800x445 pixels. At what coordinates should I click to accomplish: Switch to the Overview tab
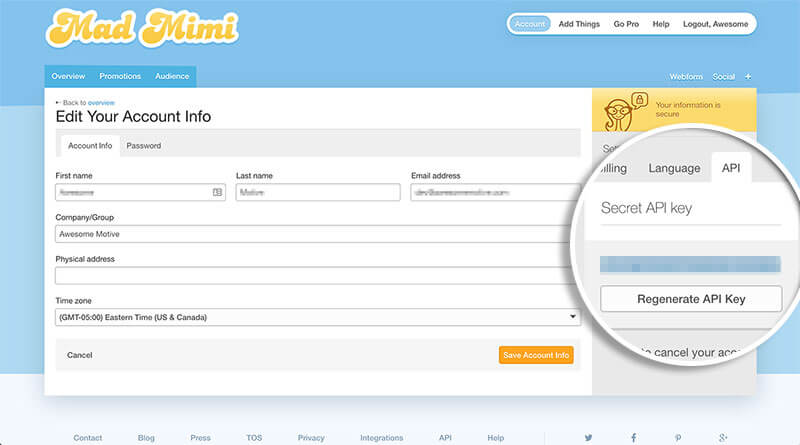click(68, 76)
